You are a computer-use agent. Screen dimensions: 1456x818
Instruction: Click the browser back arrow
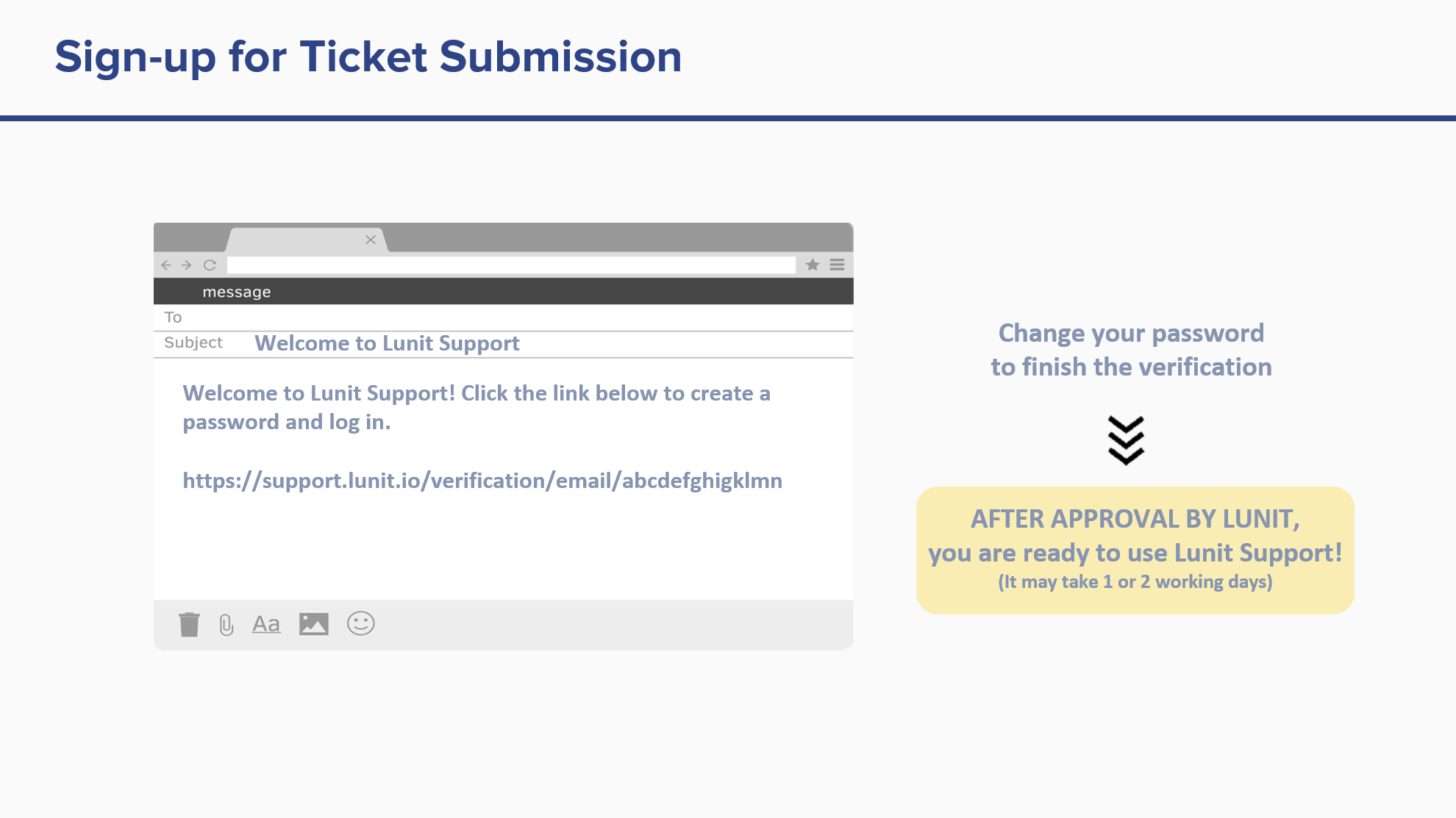click(x=166, y=265)
